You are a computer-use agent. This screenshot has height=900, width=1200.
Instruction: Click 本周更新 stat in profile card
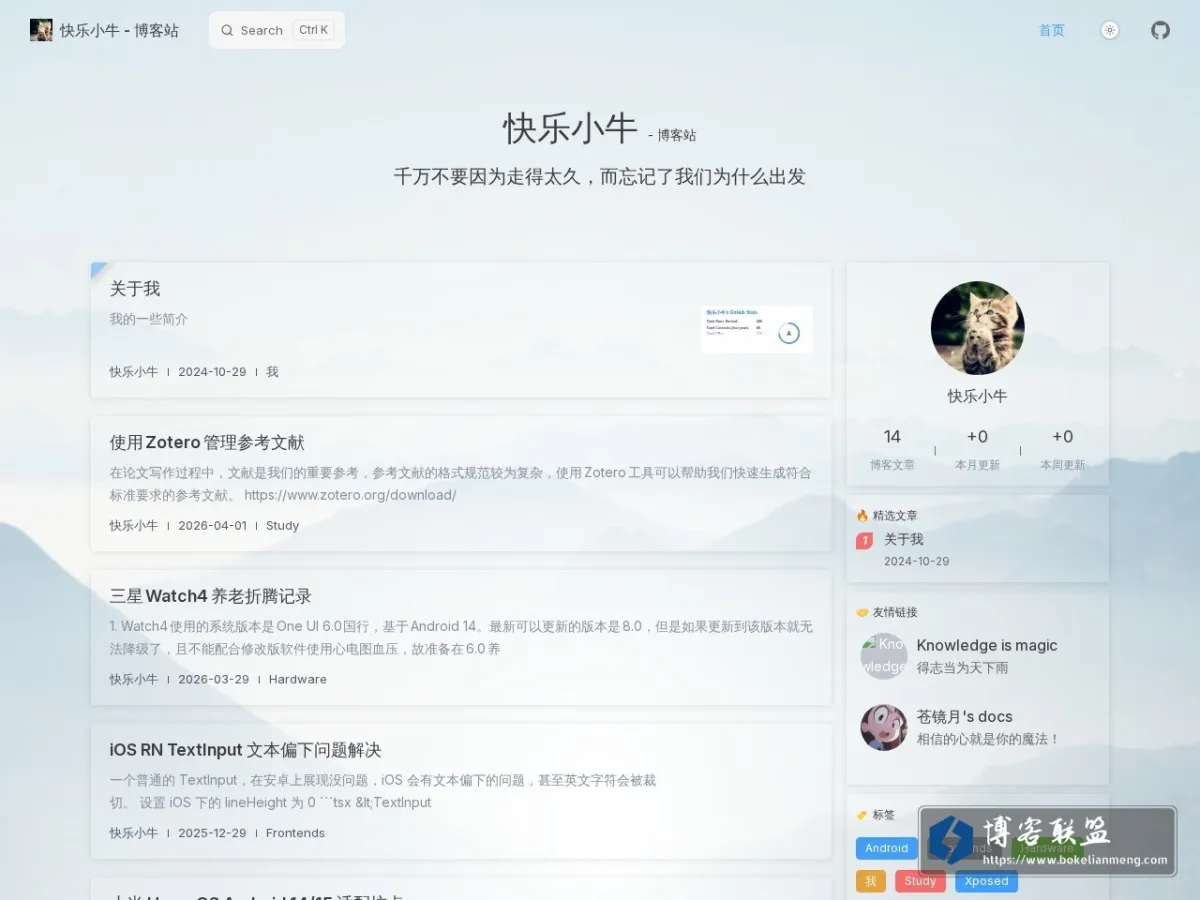click(1062, 449)
